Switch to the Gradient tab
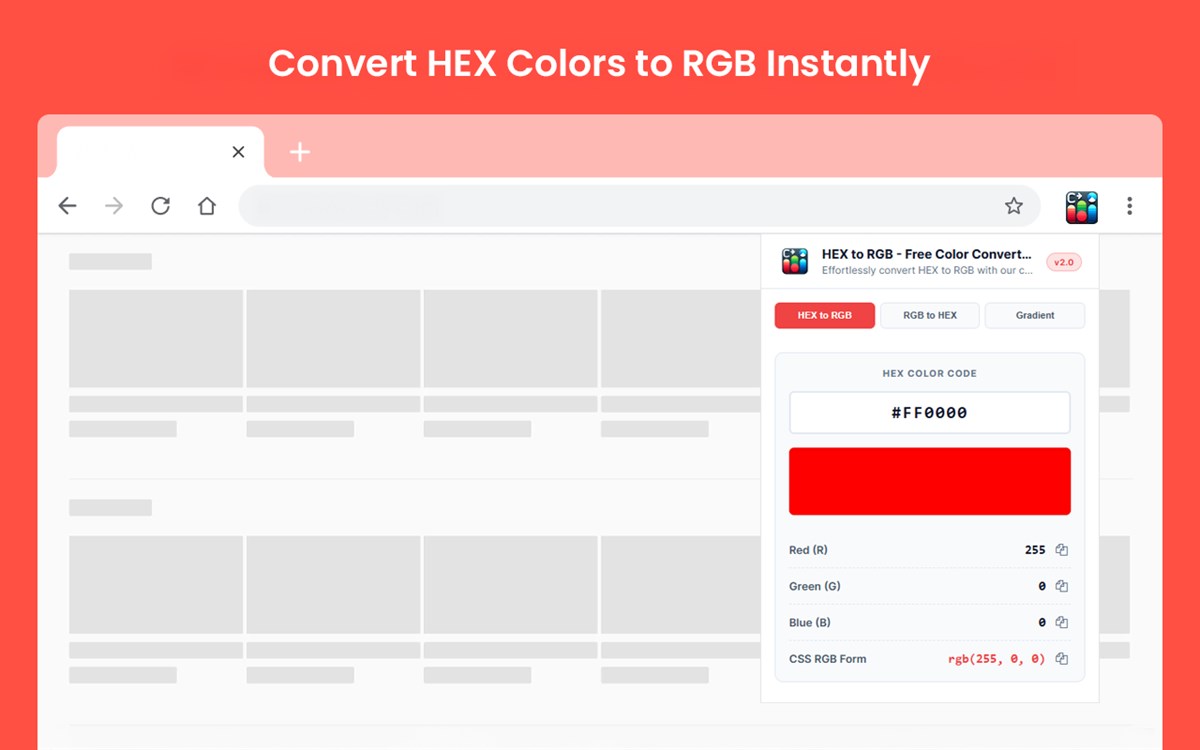1200x750 pixels. [x=1035, y=315]
